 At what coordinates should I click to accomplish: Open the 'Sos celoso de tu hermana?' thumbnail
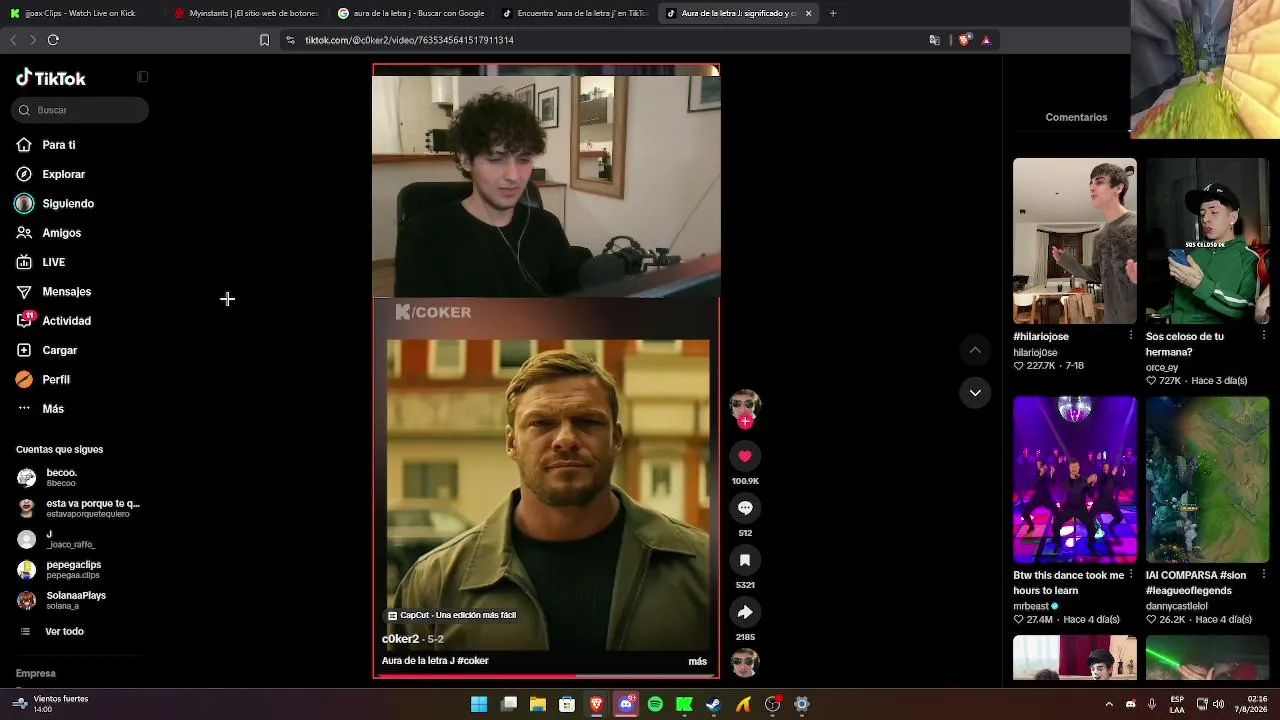pyautogui.click(x=1207, y=241)
